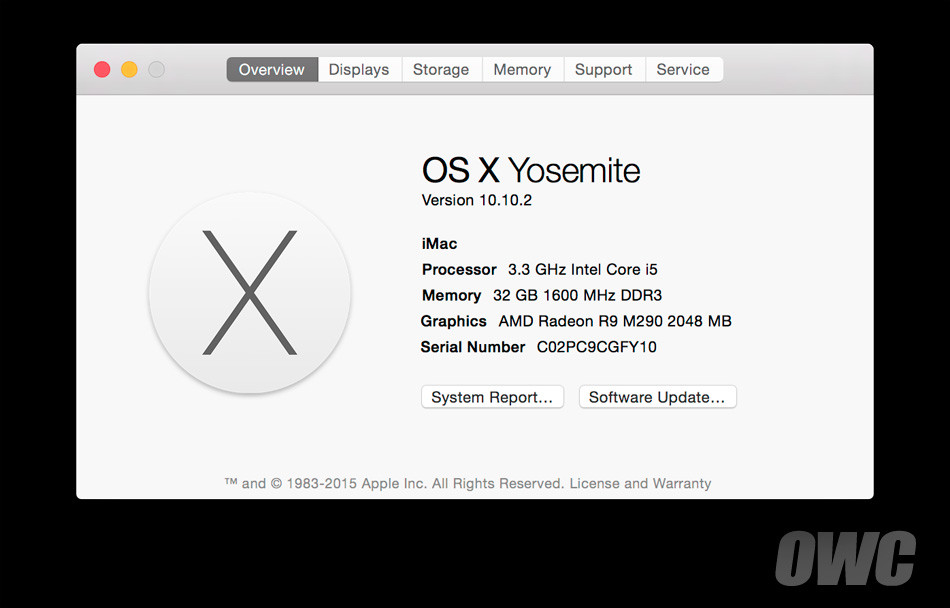
Task: Click the Serial Number label
Action: [473, 347]
